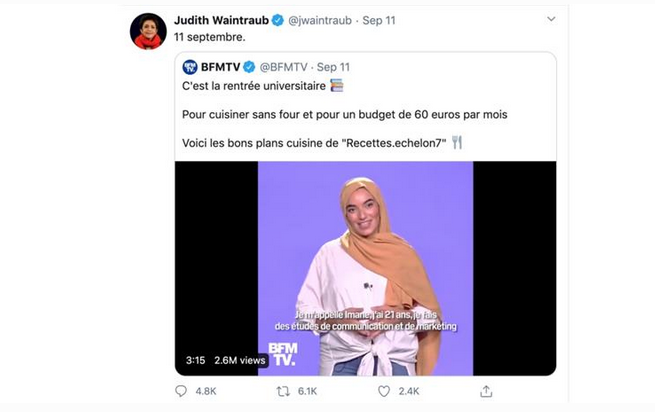The height and width of the screenshot is (412, 655).
Task: Click the reply speech bubble icon
Action: pyautogui.click(x=180, y=391)
